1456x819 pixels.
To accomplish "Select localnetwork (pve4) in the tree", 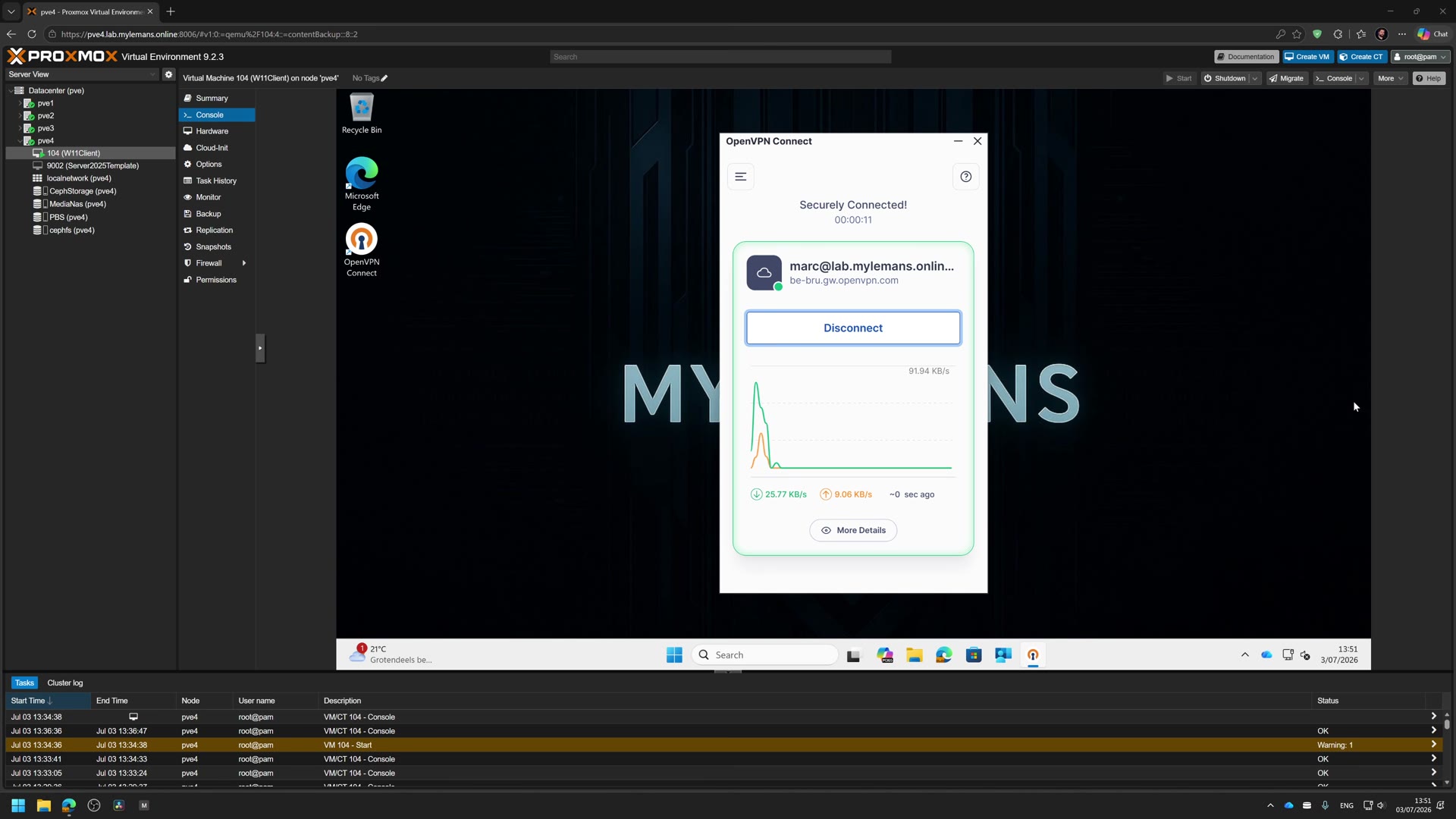I will pos(90,179).
